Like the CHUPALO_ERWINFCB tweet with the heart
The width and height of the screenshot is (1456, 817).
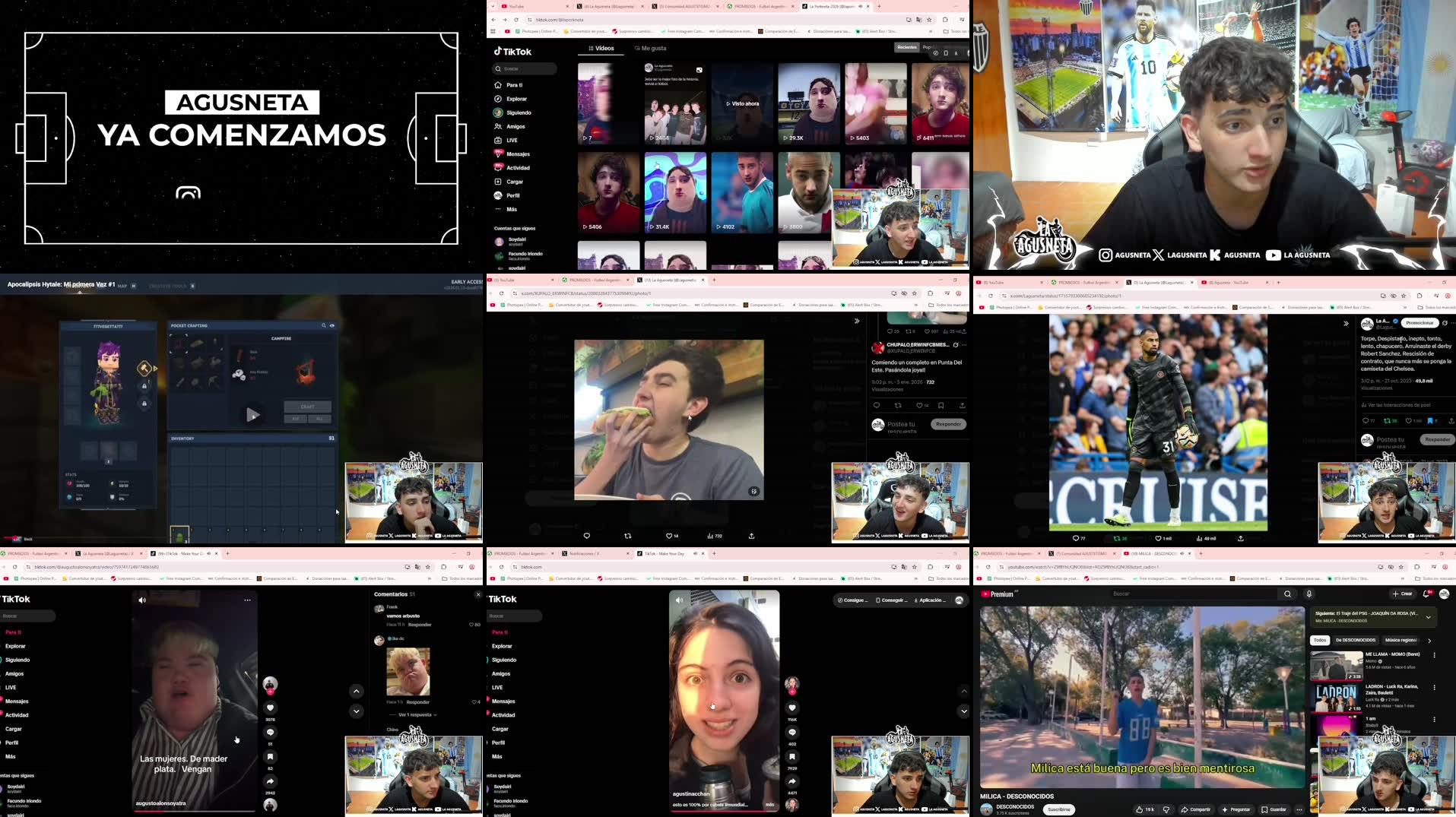coord(920,405)
